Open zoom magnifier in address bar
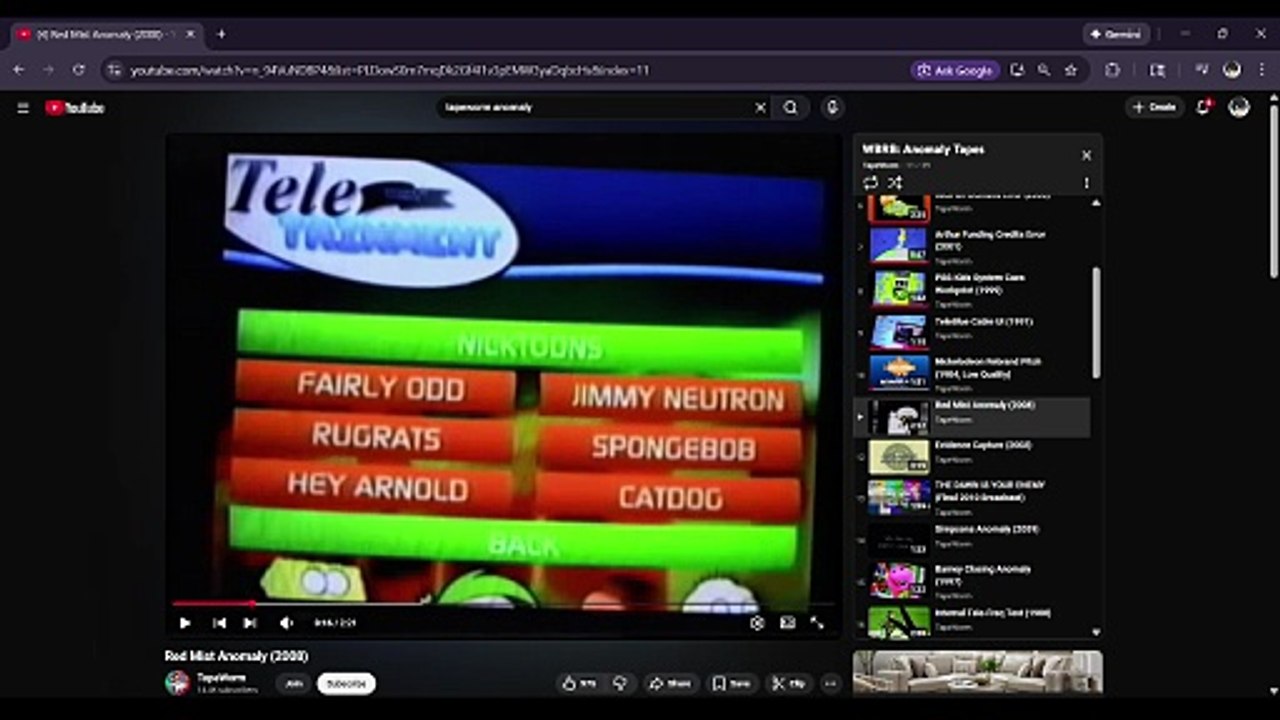 pyautogui.click(x=1044, y=70)
